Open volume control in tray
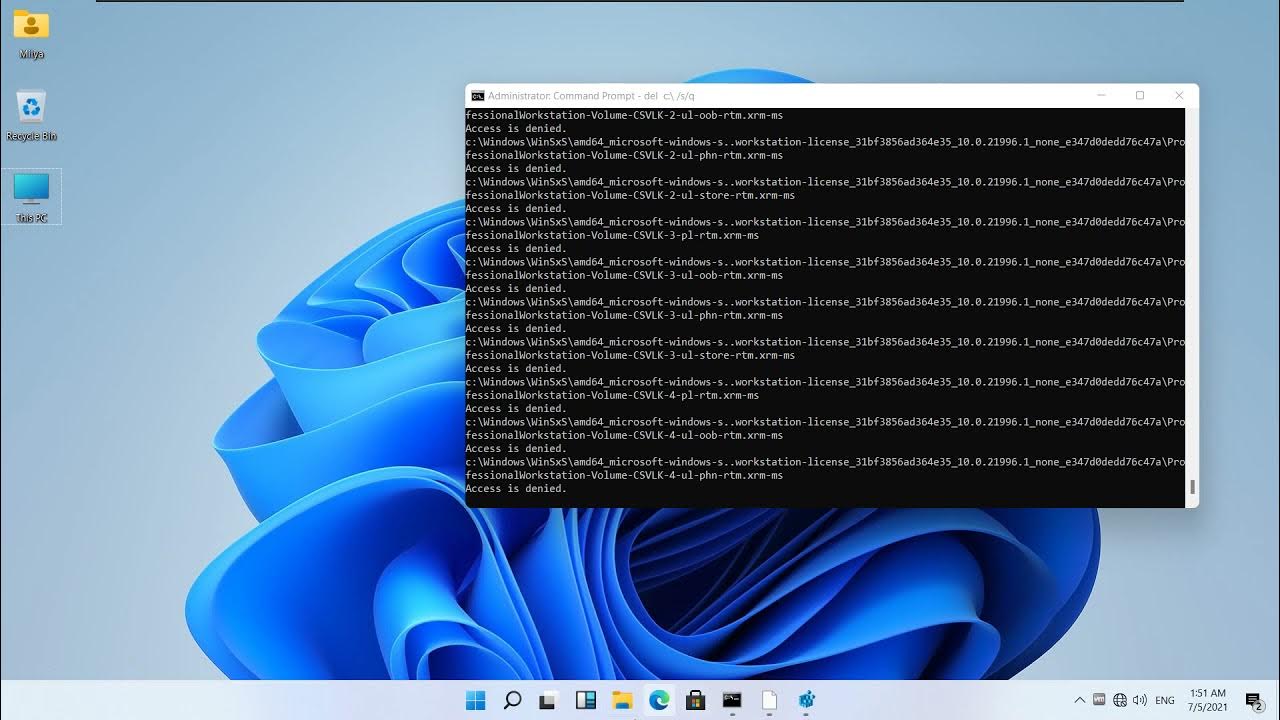Image resolution: width=1280 pixels, height=720 pixels. click(1140, 700)
